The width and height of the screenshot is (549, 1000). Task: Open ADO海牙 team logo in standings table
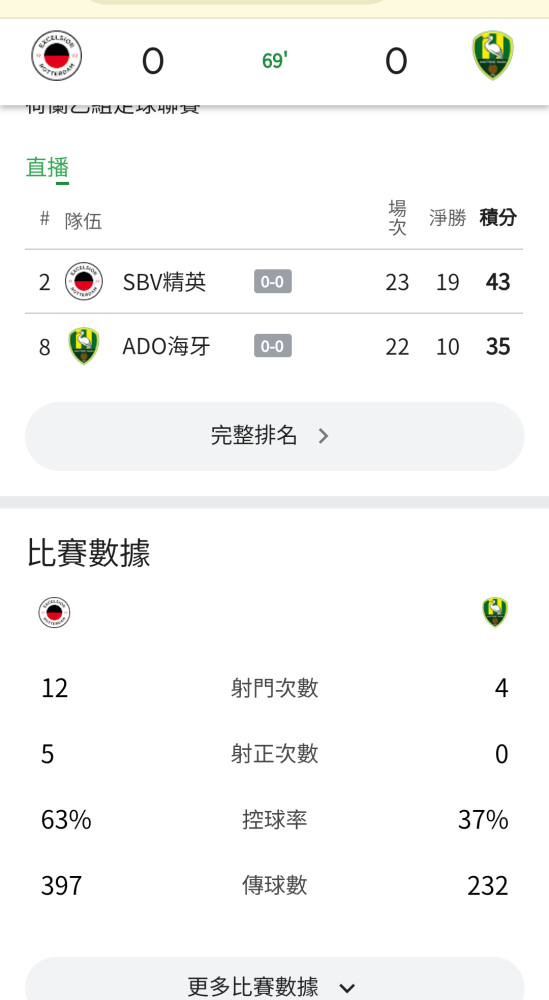tap(84, 346)
